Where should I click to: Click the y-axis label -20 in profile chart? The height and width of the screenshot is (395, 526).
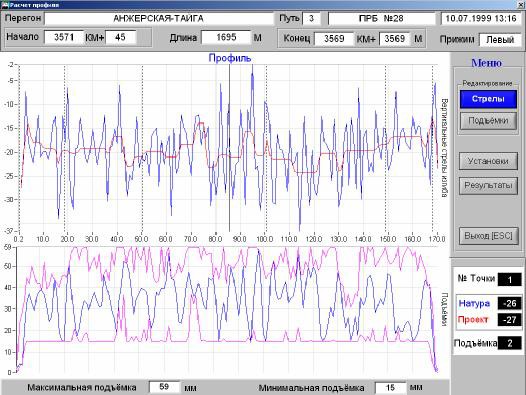coord(9,152)
